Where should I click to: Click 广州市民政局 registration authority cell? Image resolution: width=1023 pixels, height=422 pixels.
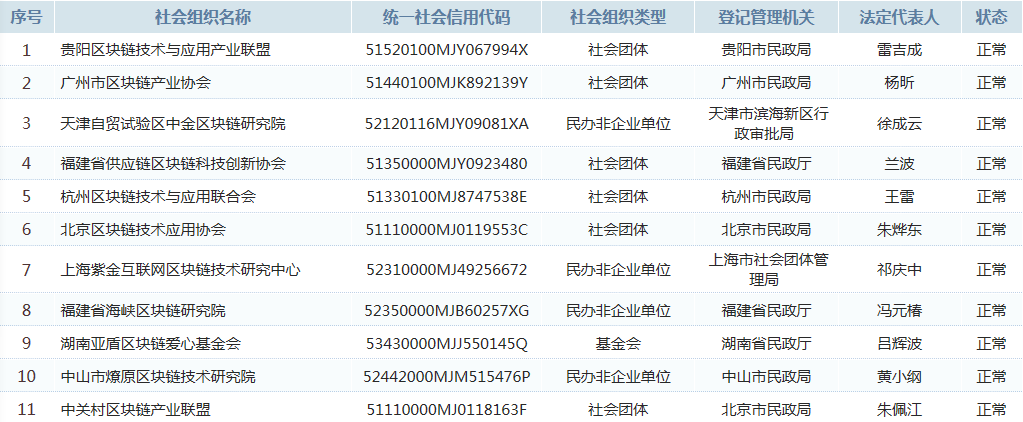click(x=766, y=82)
